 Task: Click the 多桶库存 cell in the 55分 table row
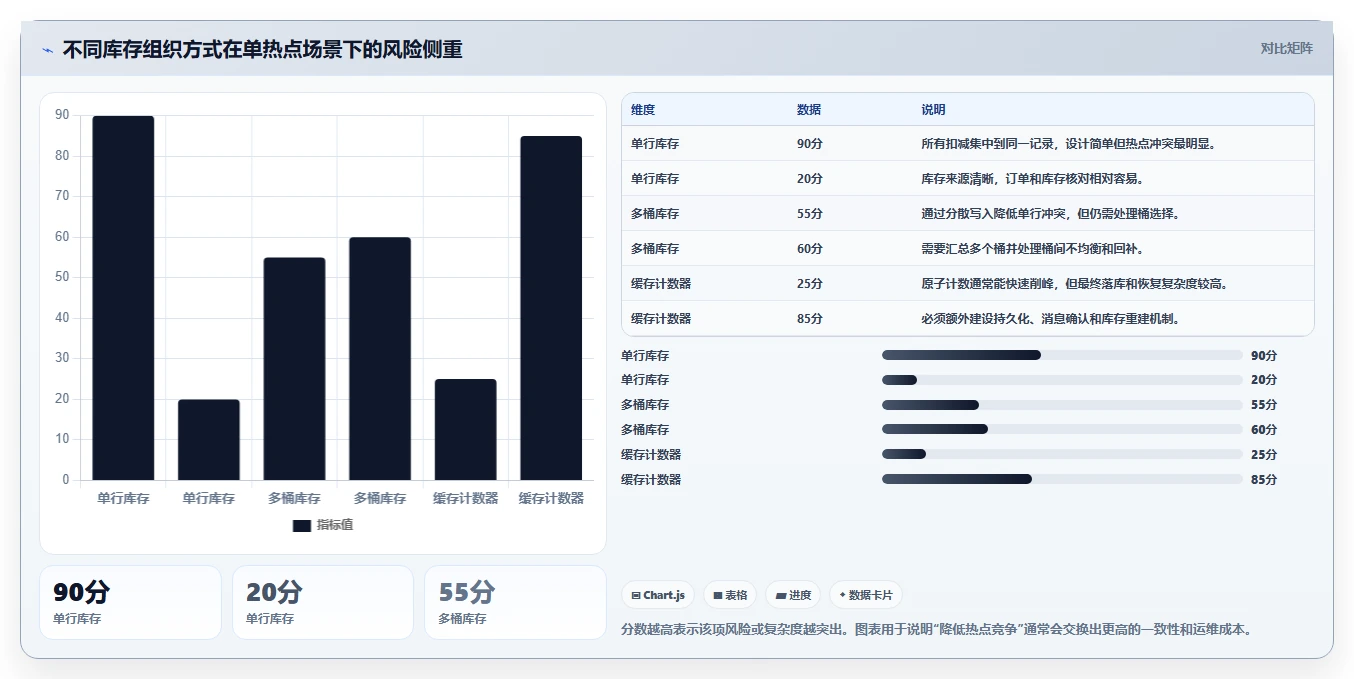click(655, 214)
